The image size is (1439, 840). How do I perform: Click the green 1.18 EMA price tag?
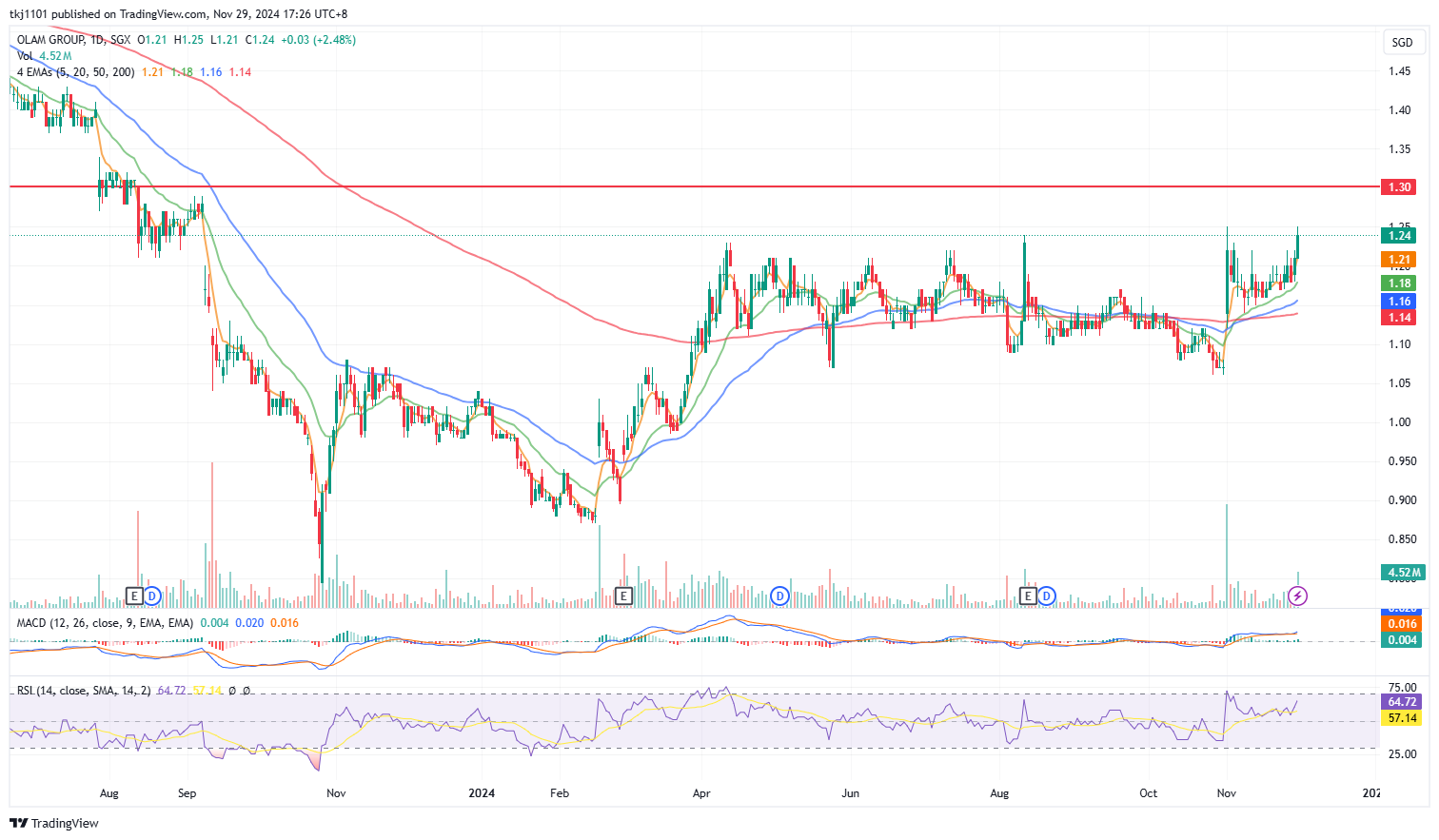[1399, 283]
